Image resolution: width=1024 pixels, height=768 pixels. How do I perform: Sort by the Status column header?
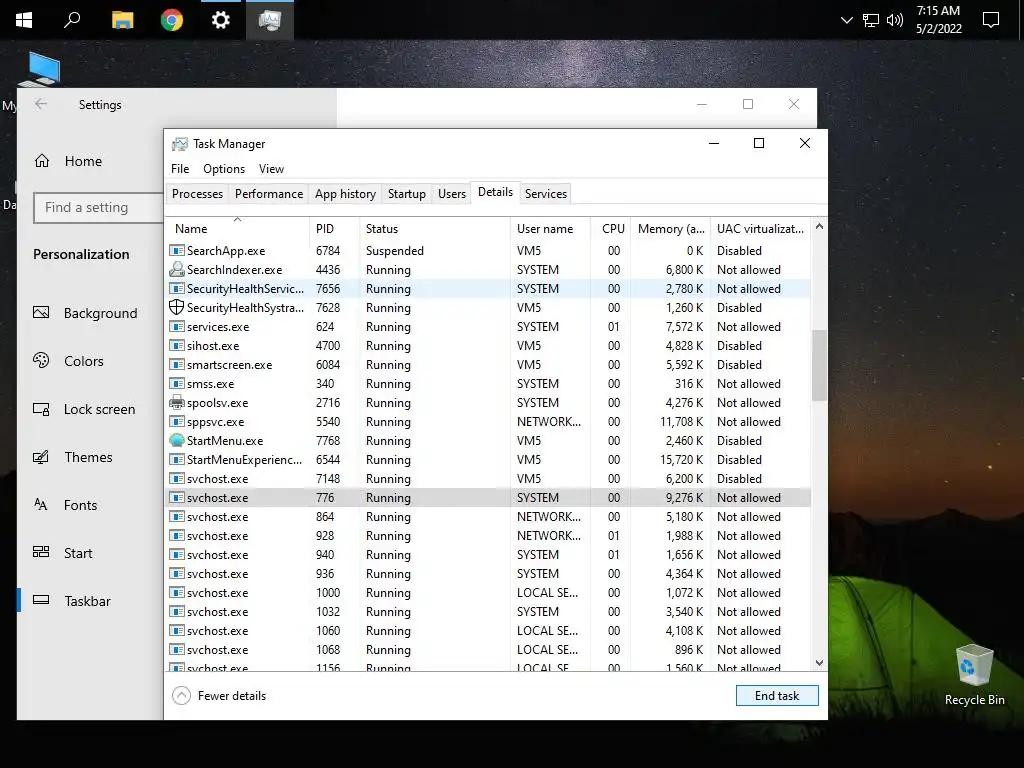[434, 229]
